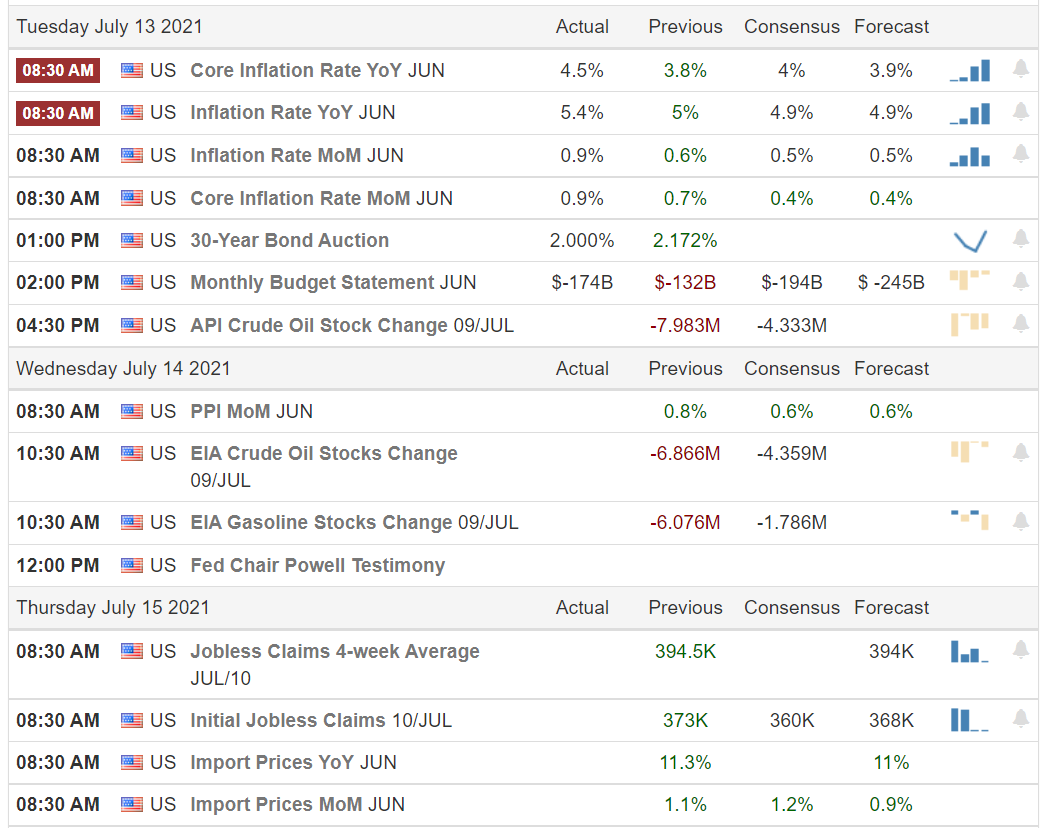The height and width of the screenshot is (828, 1048).
Task: Click the Consensus header in Thursday section
Action: (791, 607)
